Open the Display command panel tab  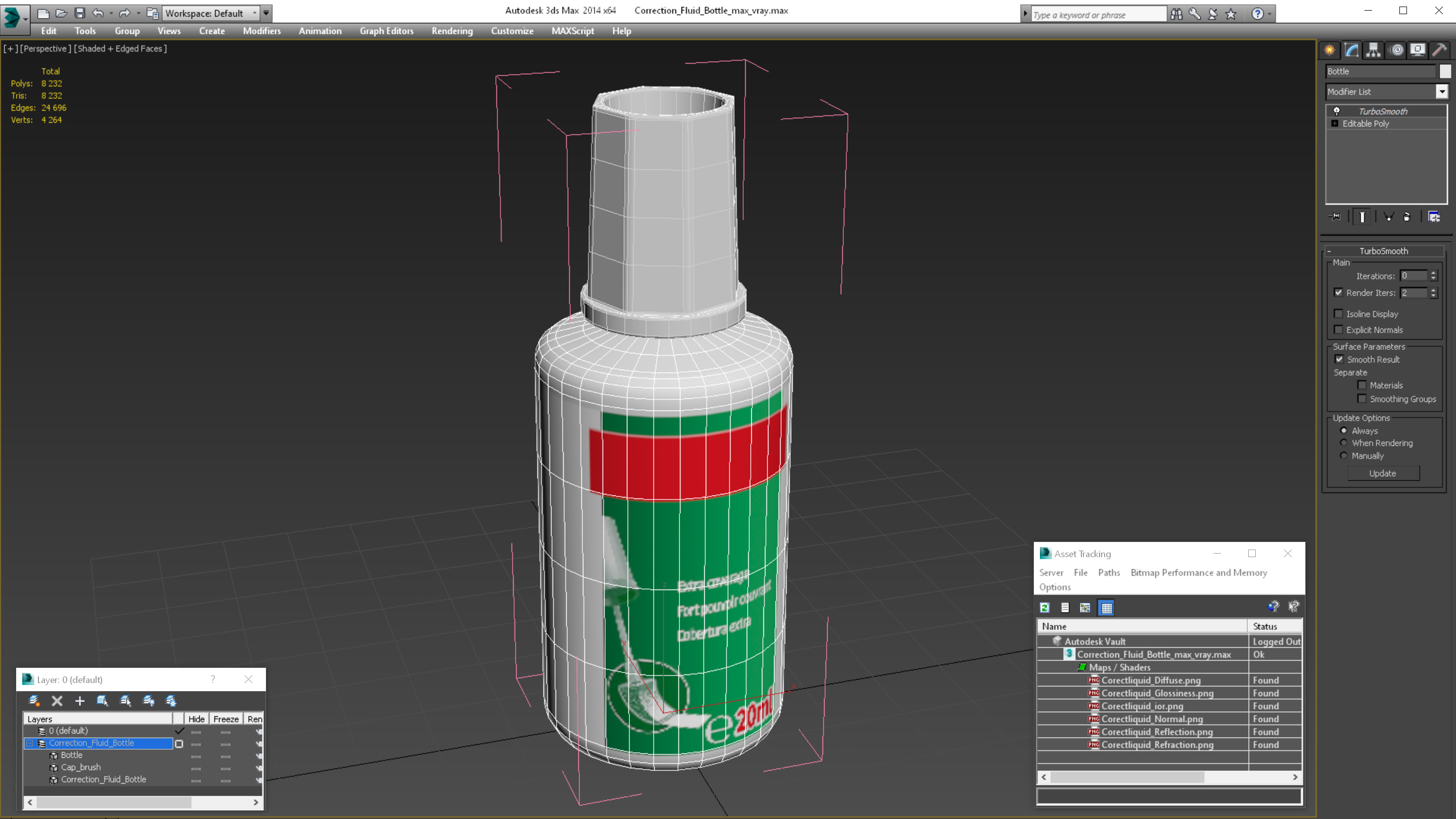click(1418, 51)
